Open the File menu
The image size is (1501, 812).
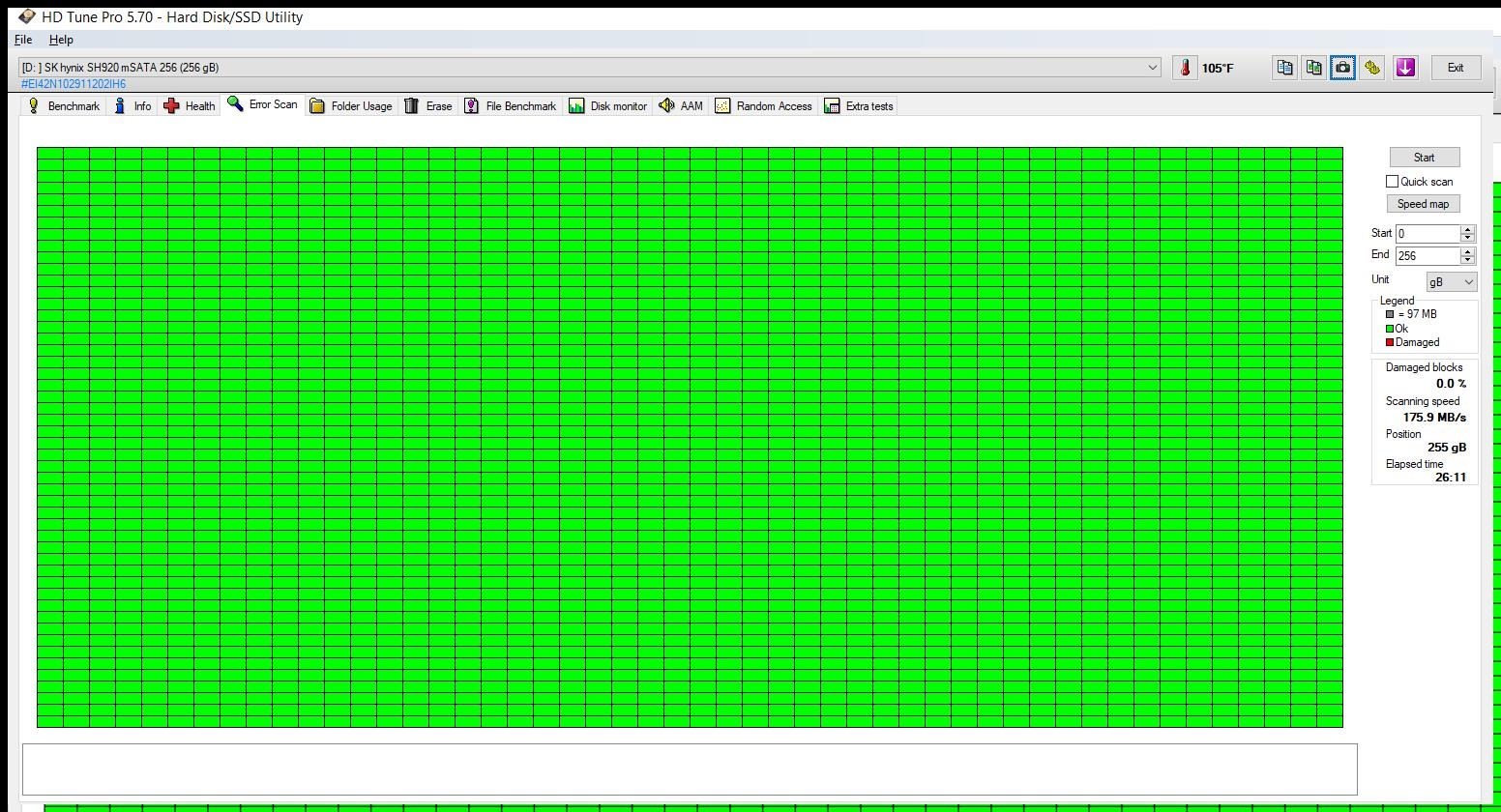[23, 40]
